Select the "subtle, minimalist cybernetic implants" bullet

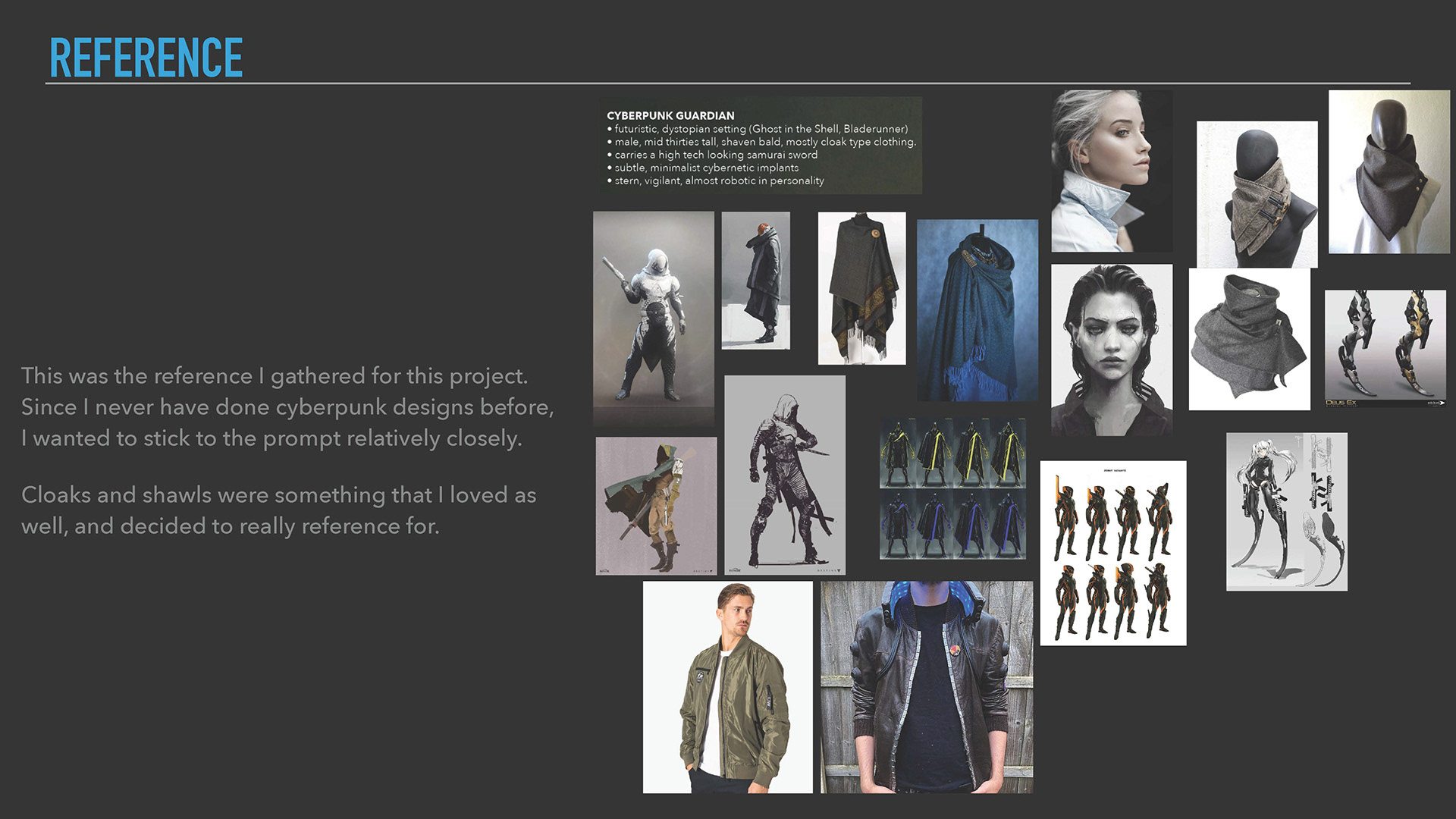click(702, 168)
